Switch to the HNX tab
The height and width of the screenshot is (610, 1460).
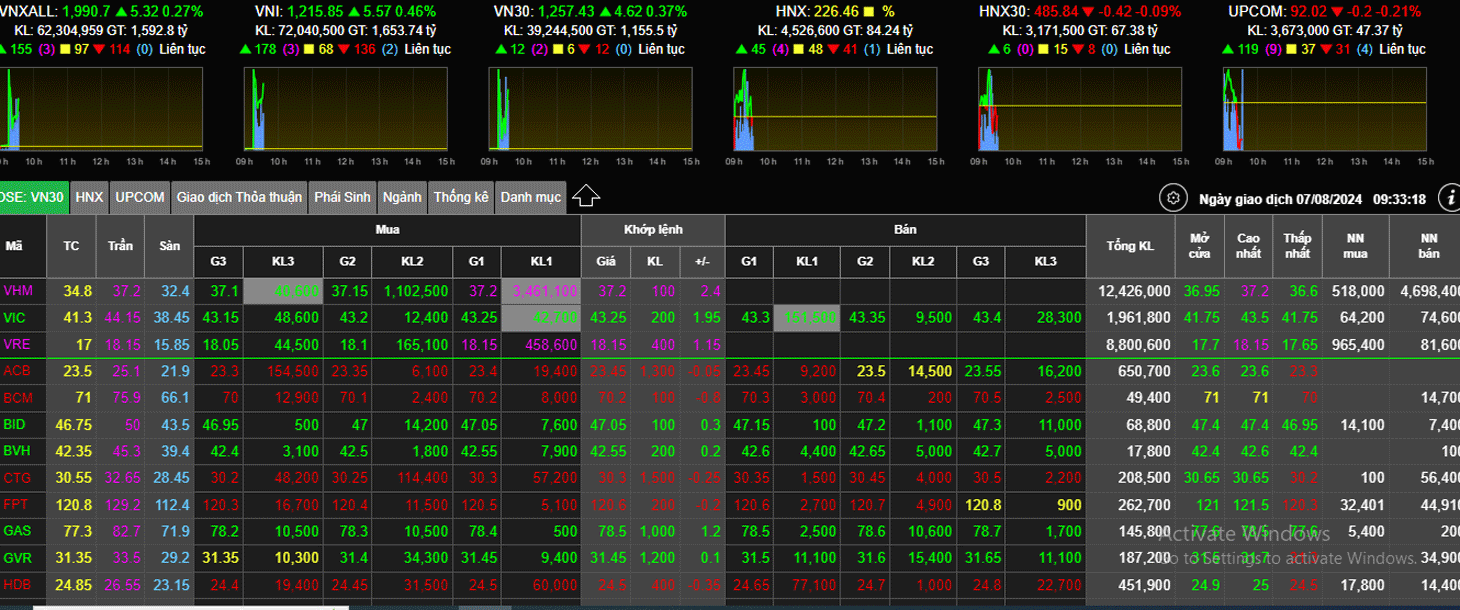pyautogui.click(x=89, y=197)
